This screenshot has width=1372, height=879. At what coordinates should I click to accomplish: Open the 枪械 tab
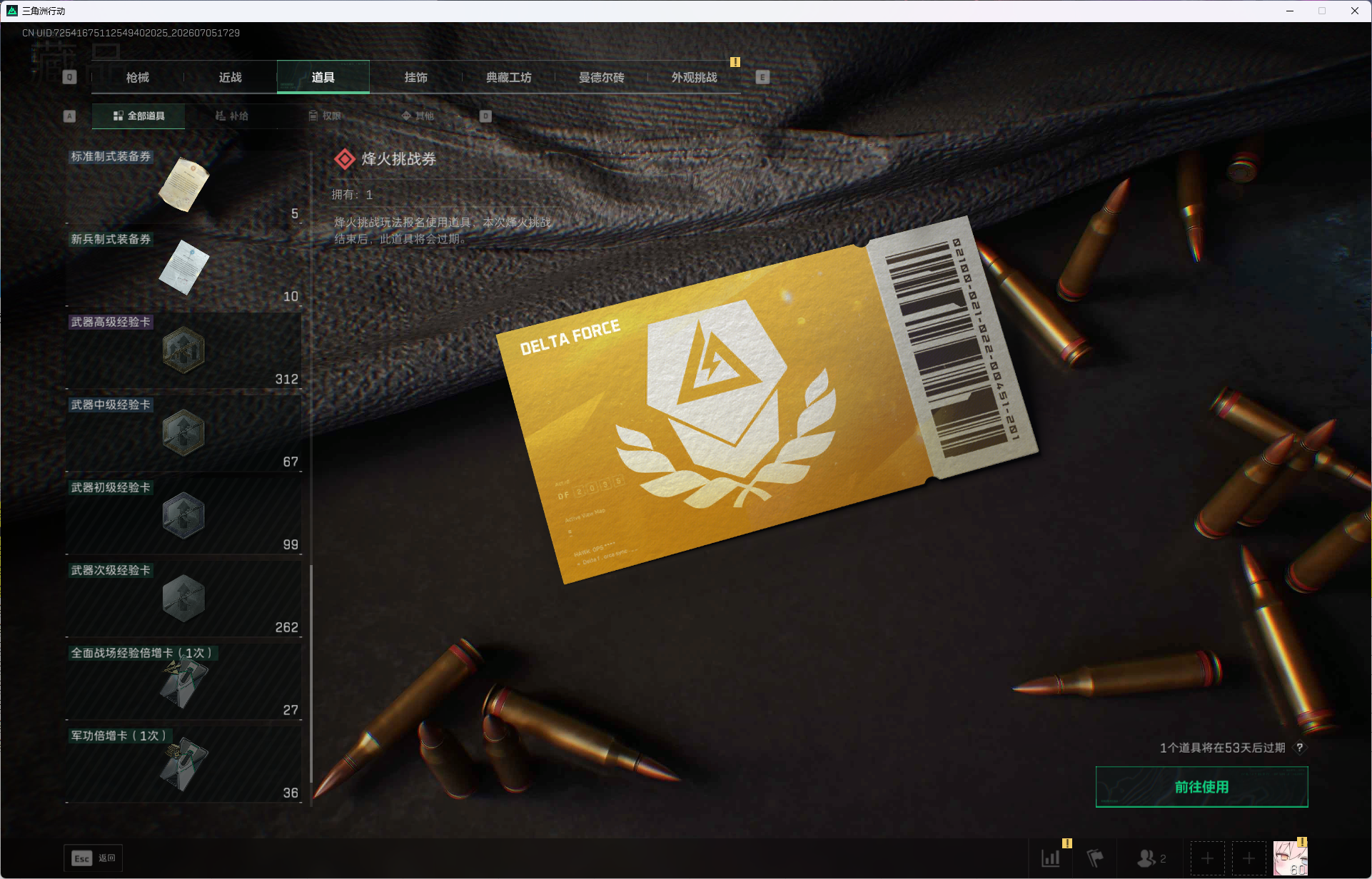pos(138,77)
